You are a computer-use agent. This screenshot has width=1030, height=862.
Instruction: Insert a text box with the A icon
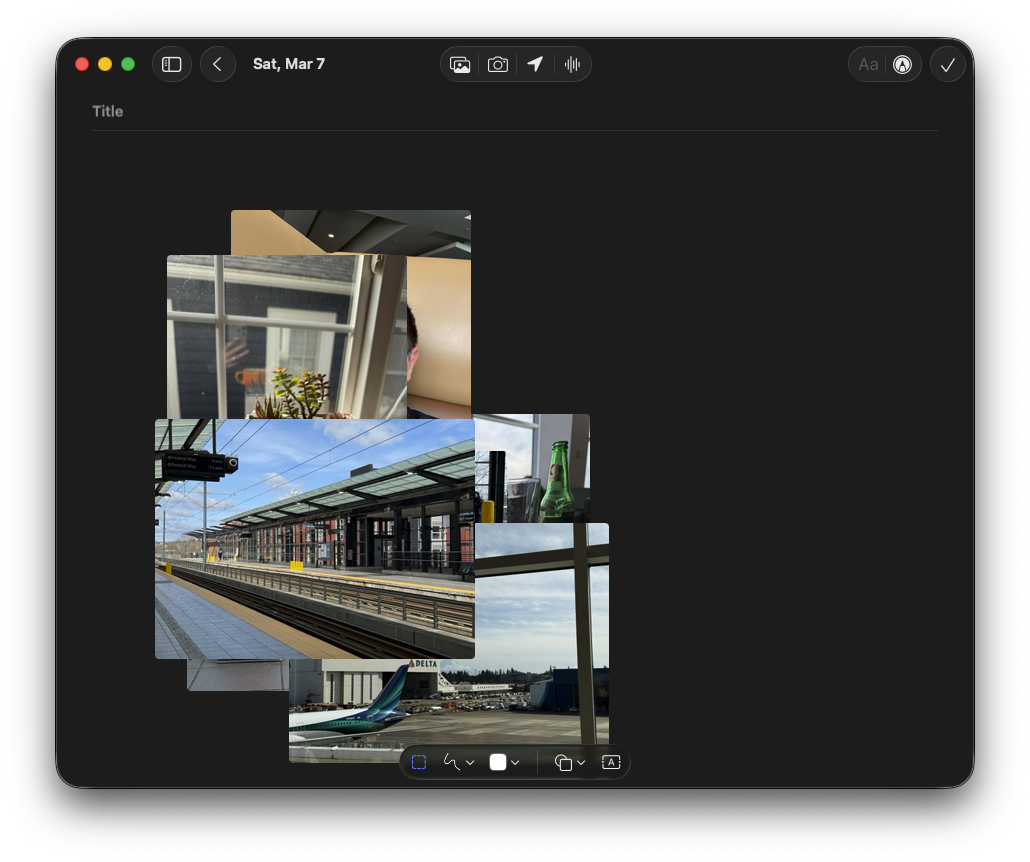click(x=611, y=762)
